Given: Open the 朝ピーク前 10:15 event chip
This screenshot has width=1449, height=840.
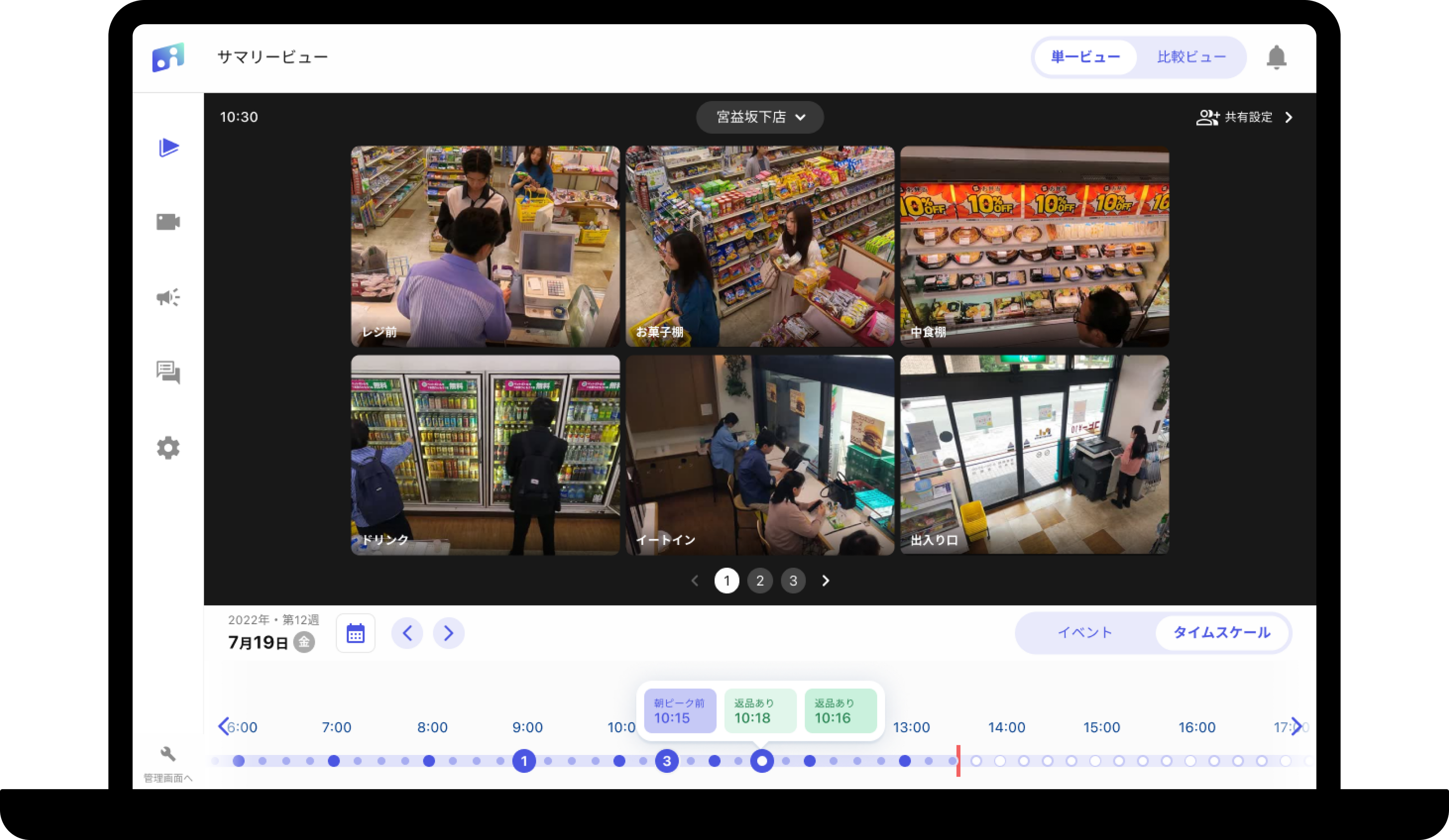Looking at the screenshot, I should (x=680, y=711).
